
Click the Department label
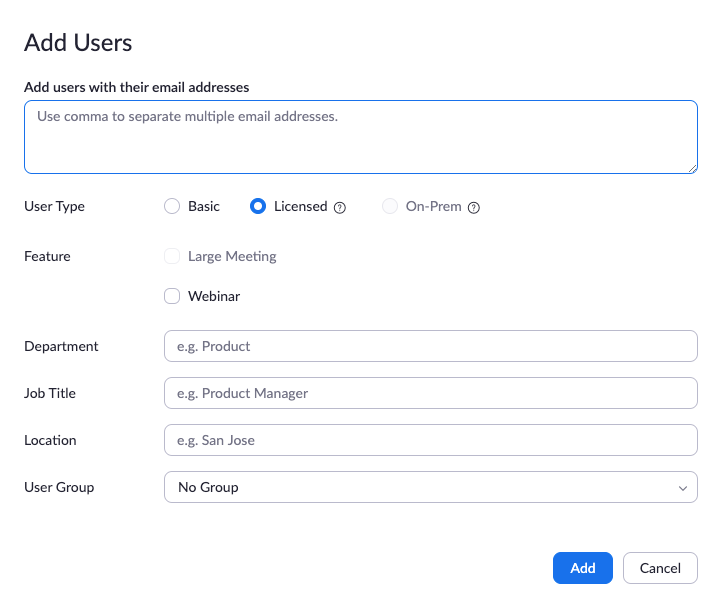(x=61, y=346)
